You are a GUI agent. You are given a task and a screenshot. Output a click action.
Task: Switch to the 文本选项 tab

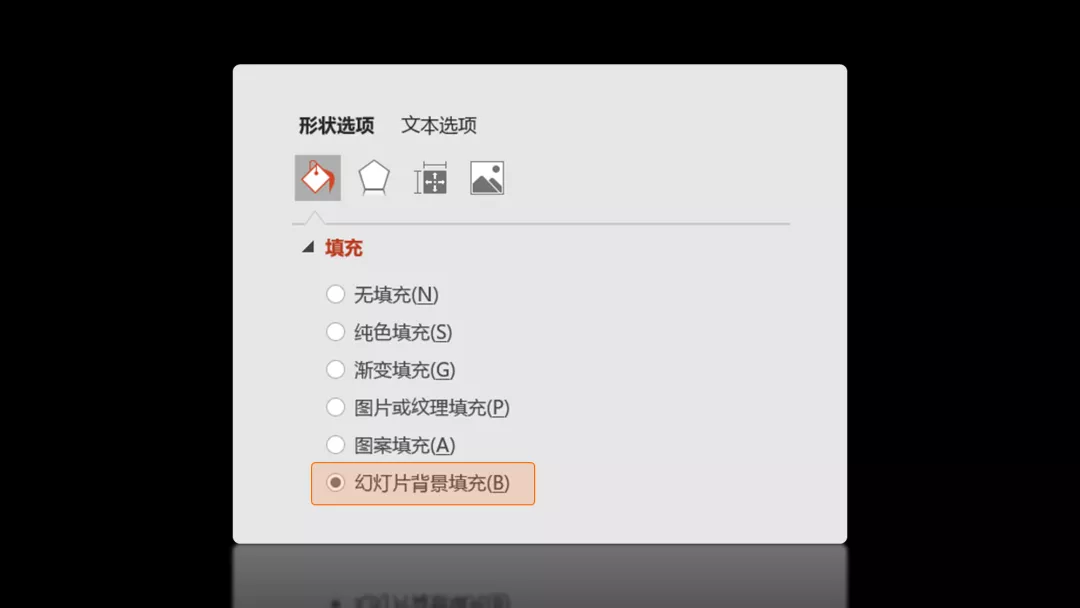[439, 125]
